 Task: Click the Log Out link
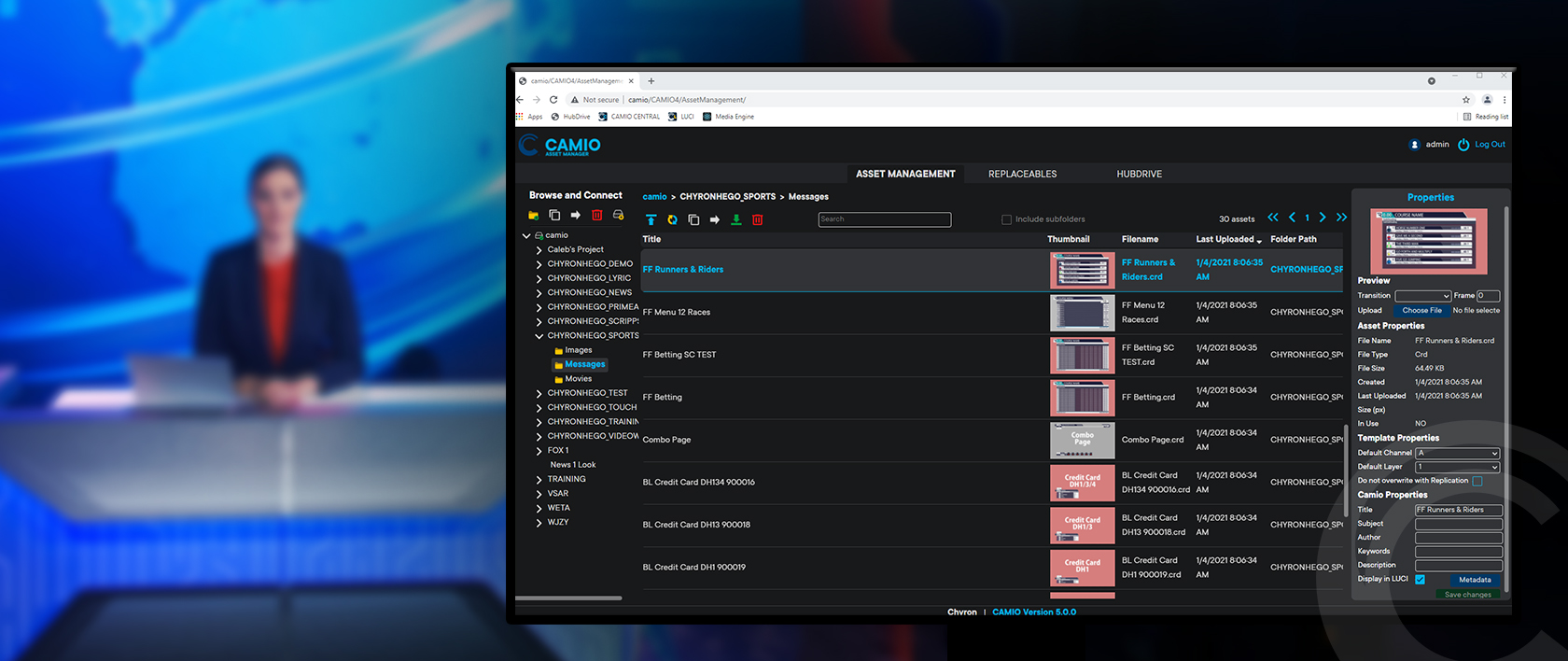(1489, 145)
